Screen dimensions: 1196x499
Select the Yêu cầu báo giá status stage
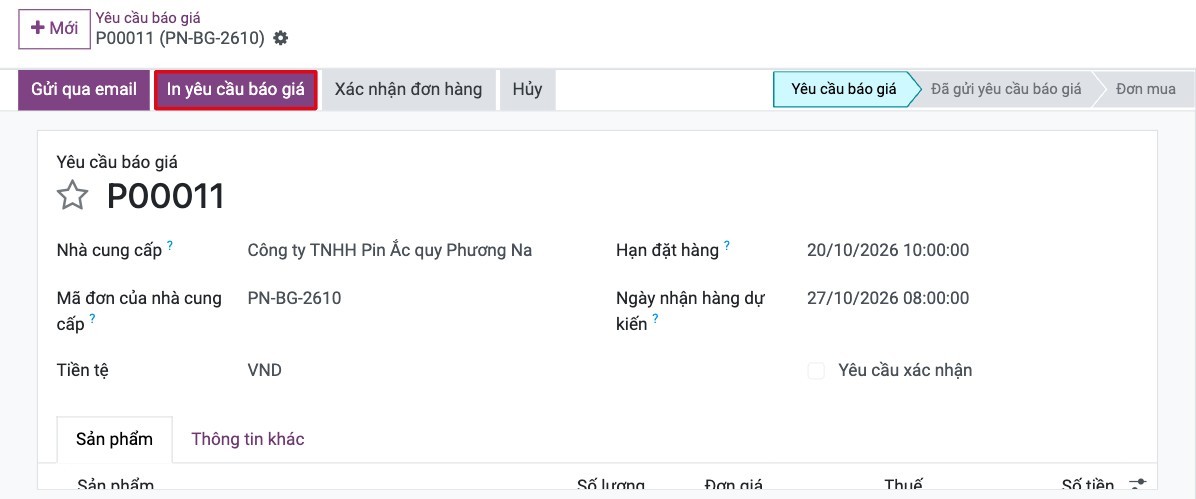click(843, 89)
